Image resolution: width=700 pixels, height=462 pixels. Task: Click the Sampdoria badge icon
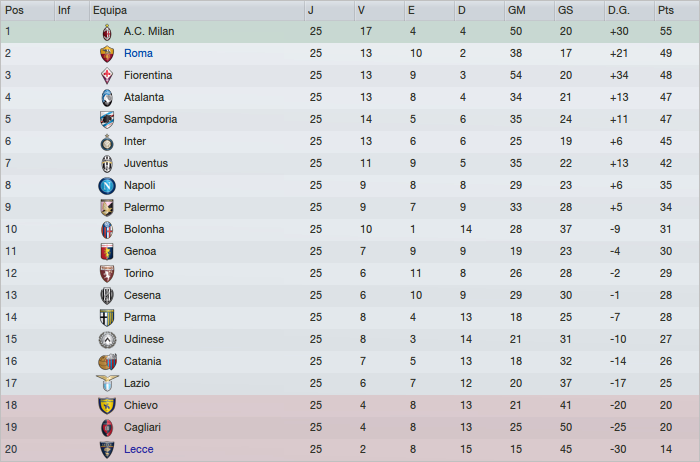tap(107, 119)
